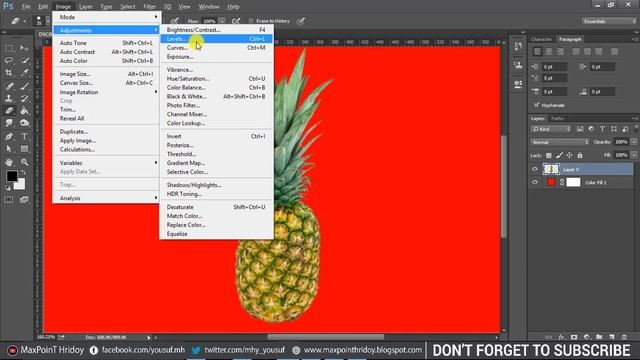
Task: Swap foreground and background colors
Action: 23,172
